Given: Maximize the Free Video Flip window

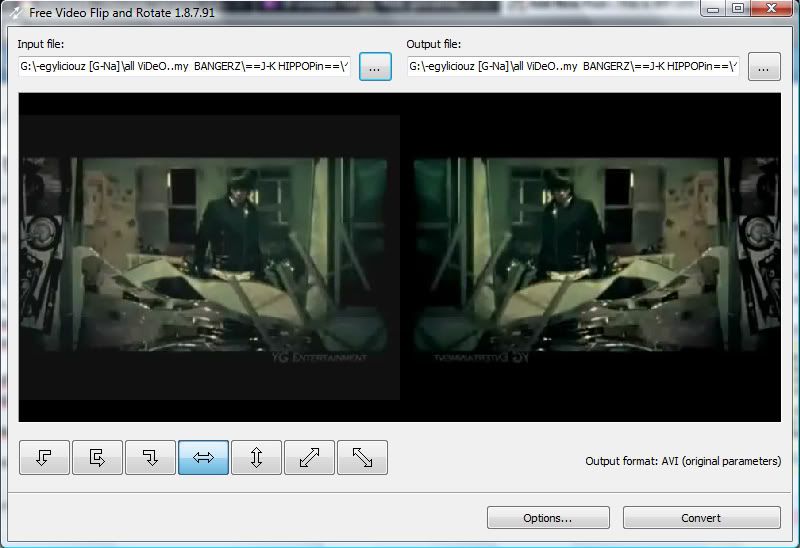Looking at the screenshot, I should click(x=738, y=9).
